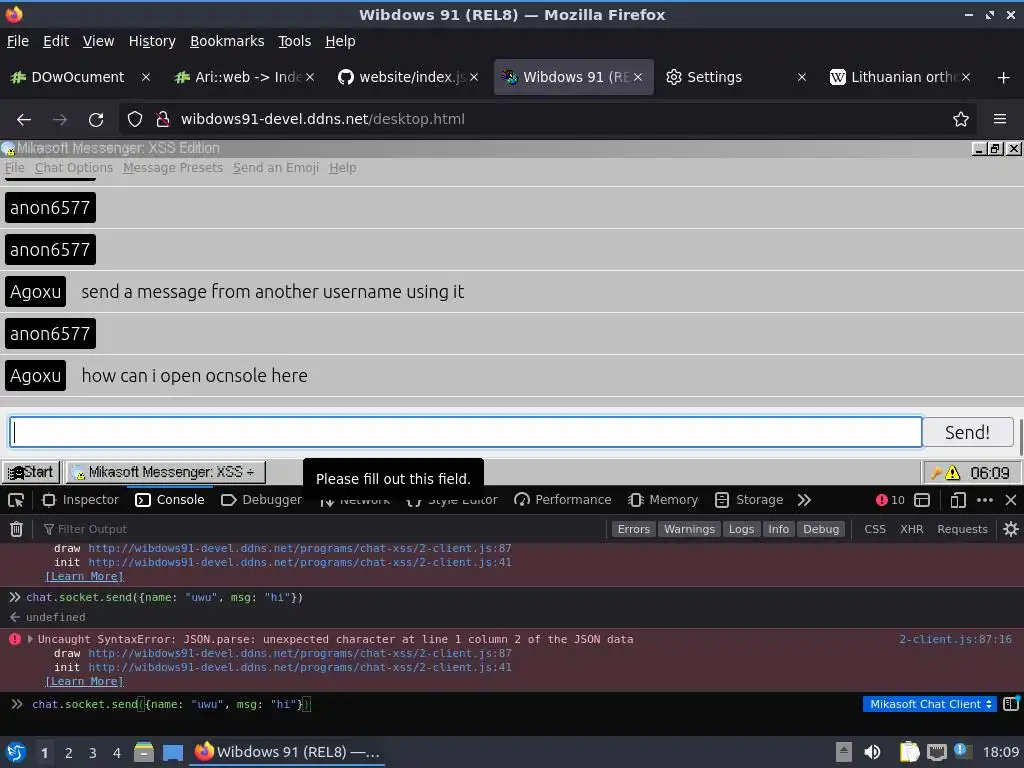Toggle the Warnings filter in console
This screenshot has height=768, width=1024.
689,529
